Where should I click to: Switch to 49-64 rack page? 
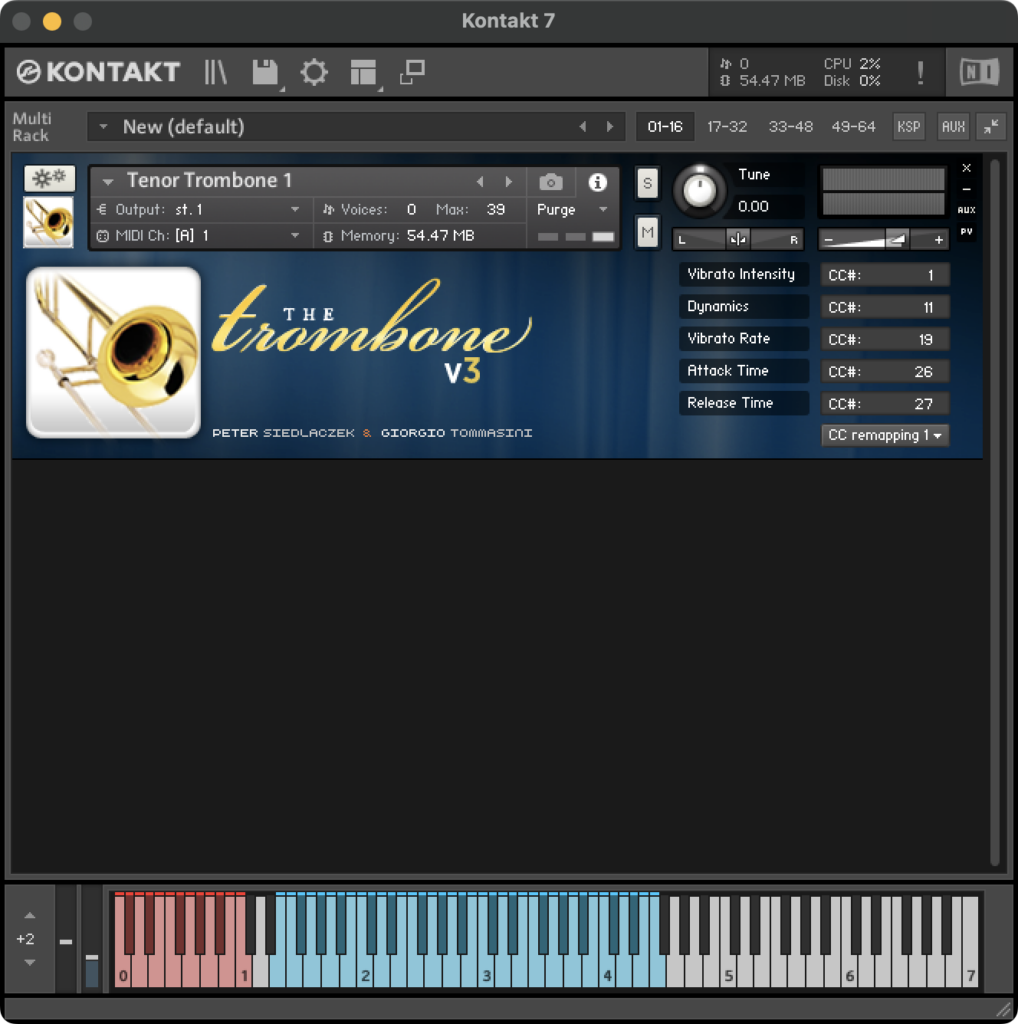coord(853,126)
